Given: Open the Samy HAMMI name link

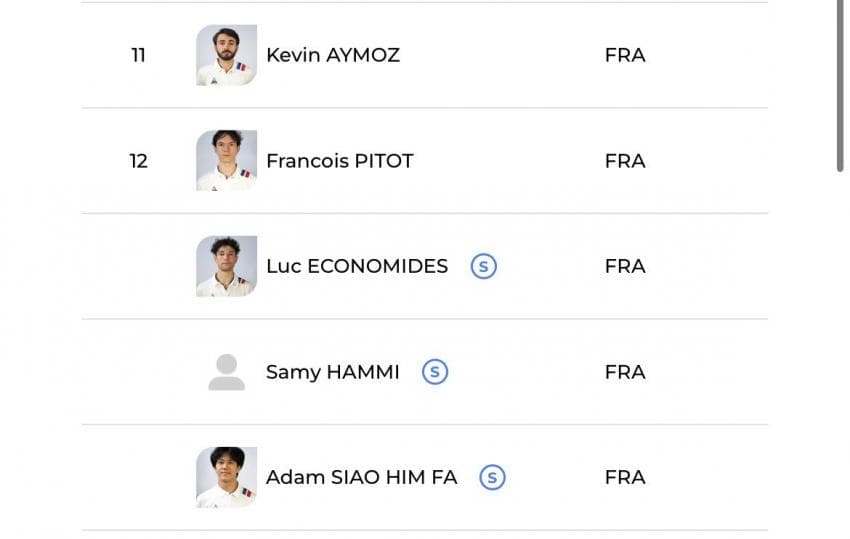Looking at the screenshot, I should (333, 372).
